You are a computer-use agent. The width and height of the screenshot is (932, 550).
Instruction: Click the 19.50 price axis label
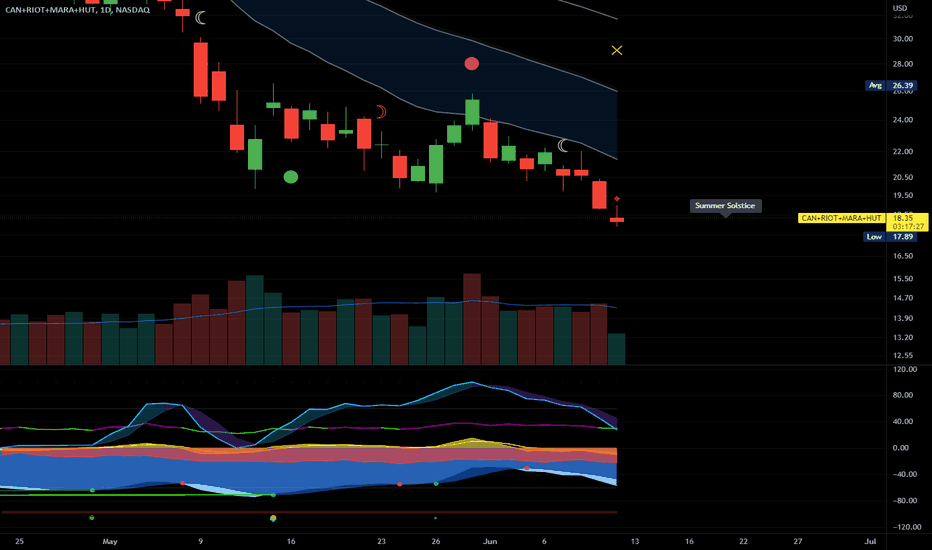coord(902,196)
